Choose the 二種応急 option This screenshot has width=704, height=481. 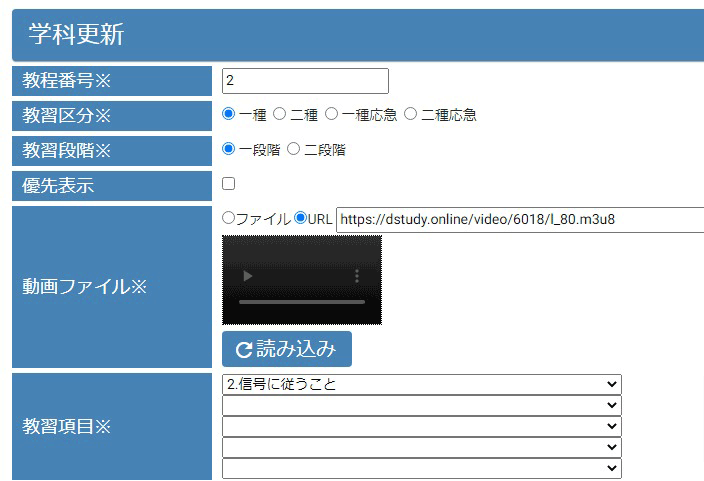[x=410, y=114]
